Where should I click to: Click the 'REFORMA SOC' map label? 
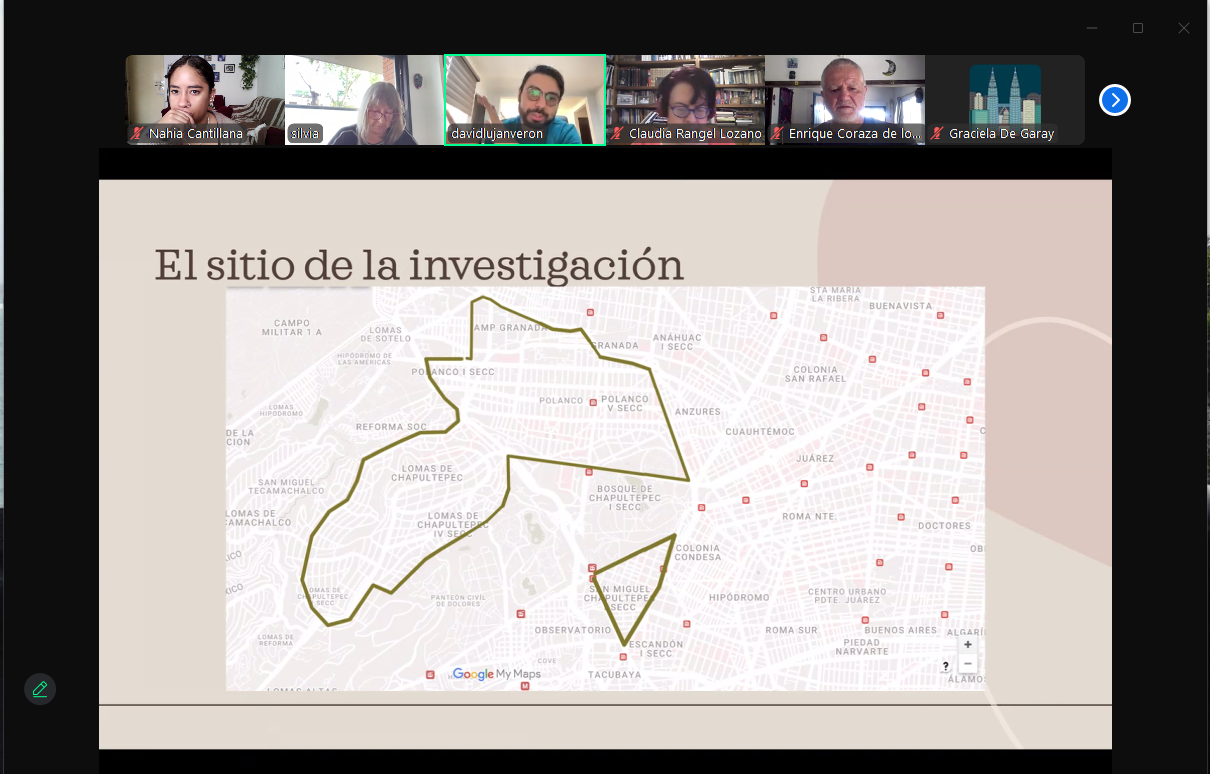click(x=391, y=427)
